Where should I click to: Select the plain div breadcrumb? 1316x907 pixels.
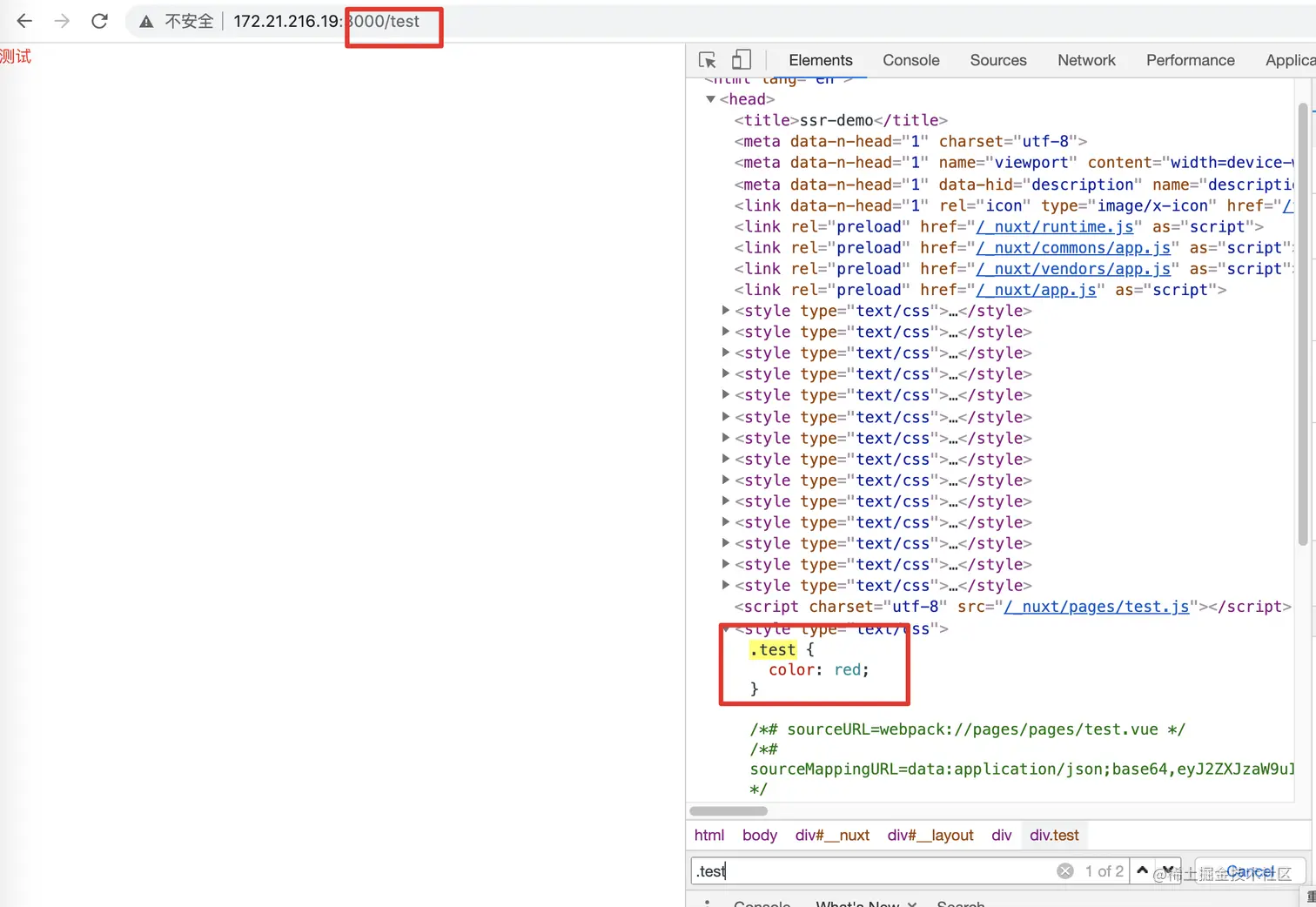(x=1001, y=835)
